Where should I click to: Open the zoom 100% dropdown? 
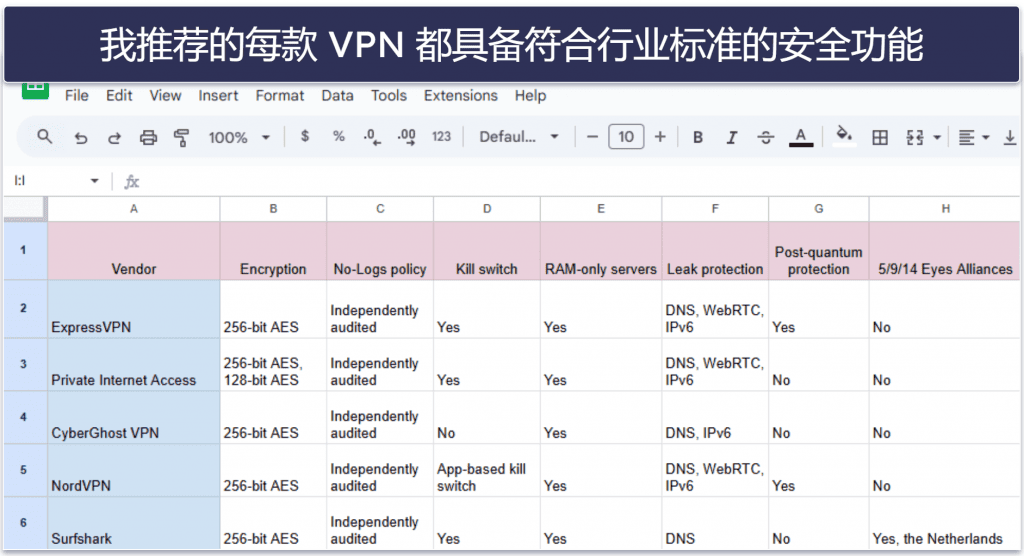coord(239,137)
